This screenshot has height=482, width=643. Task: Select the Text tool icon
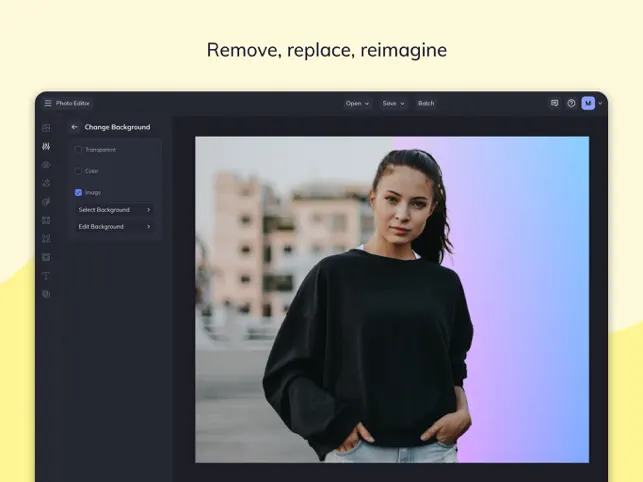point(46,276)
